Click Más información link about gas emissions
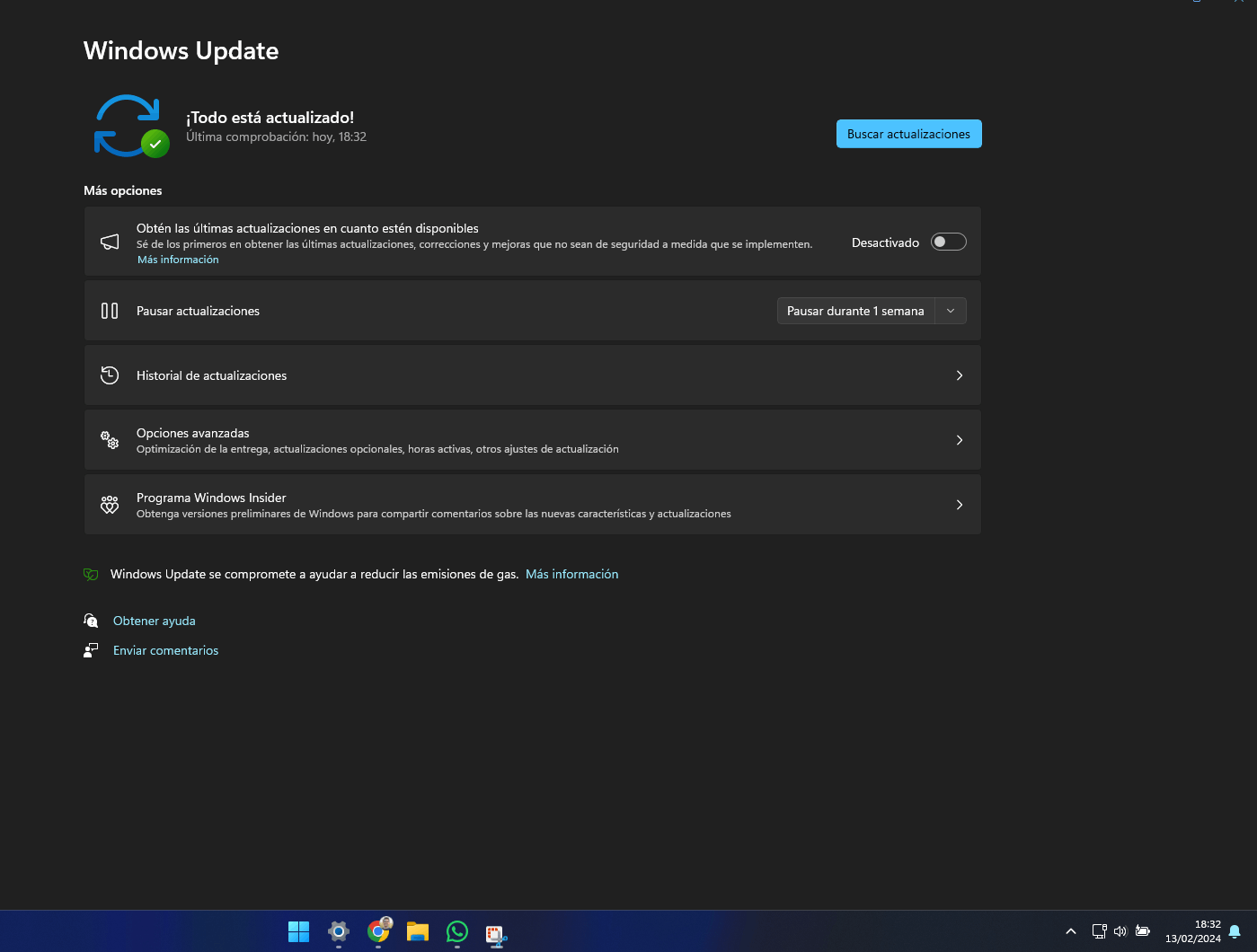The width and height of the screenshot is (1257, 952). [572, 574]
